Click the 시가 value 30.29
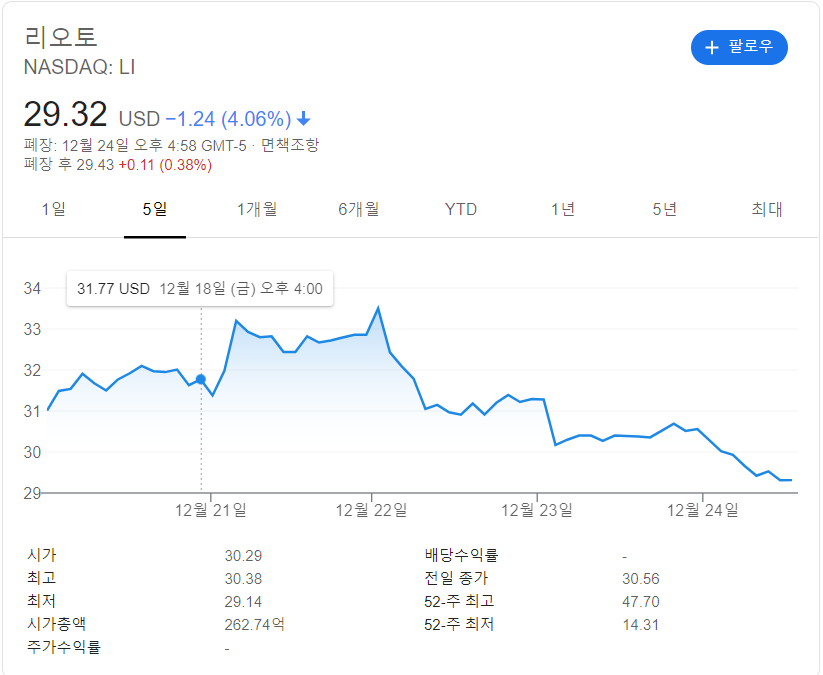The width and height of the screenshot is (823, 675). (x=243, y=555)
